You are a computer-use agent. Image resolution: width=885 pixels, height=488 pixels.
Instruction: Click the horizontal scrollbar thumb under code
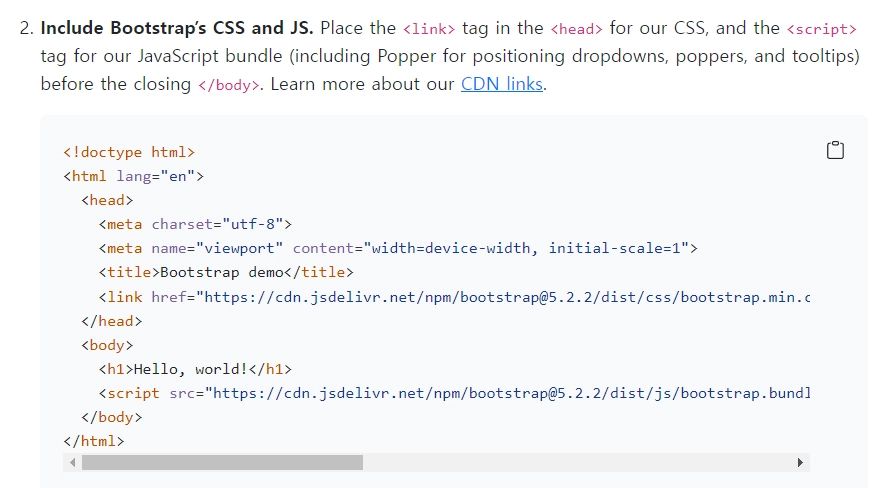coord(222,463)
